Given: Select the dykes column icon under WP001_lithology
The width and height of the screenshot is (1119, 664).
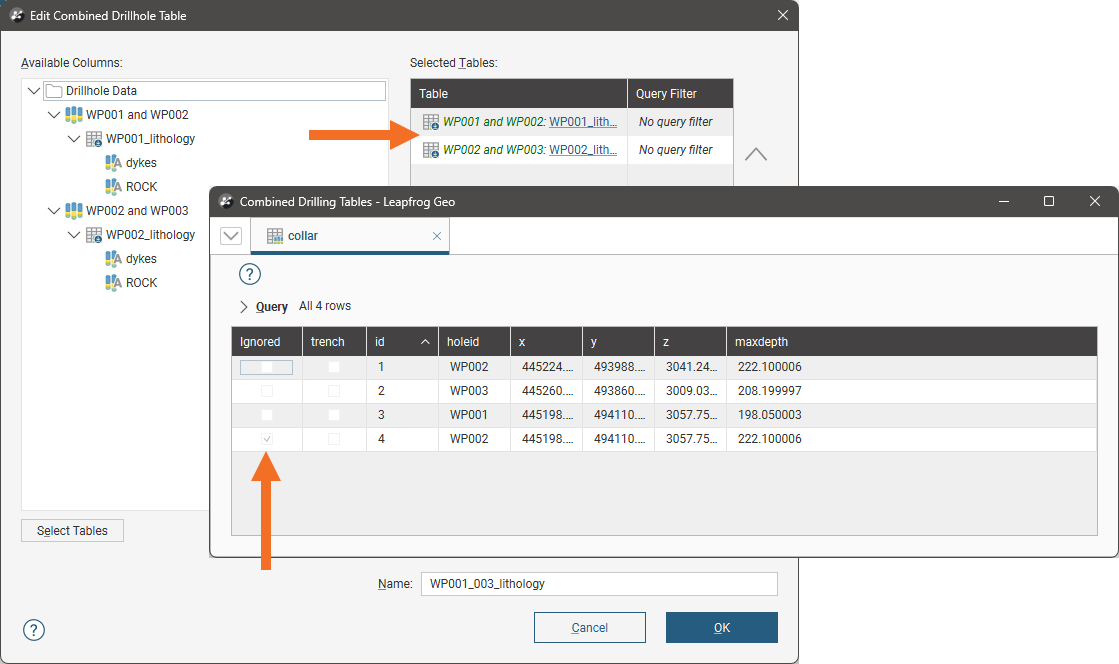Looking at the screenshot, I should pyautogui.click(x=113, y=163).
